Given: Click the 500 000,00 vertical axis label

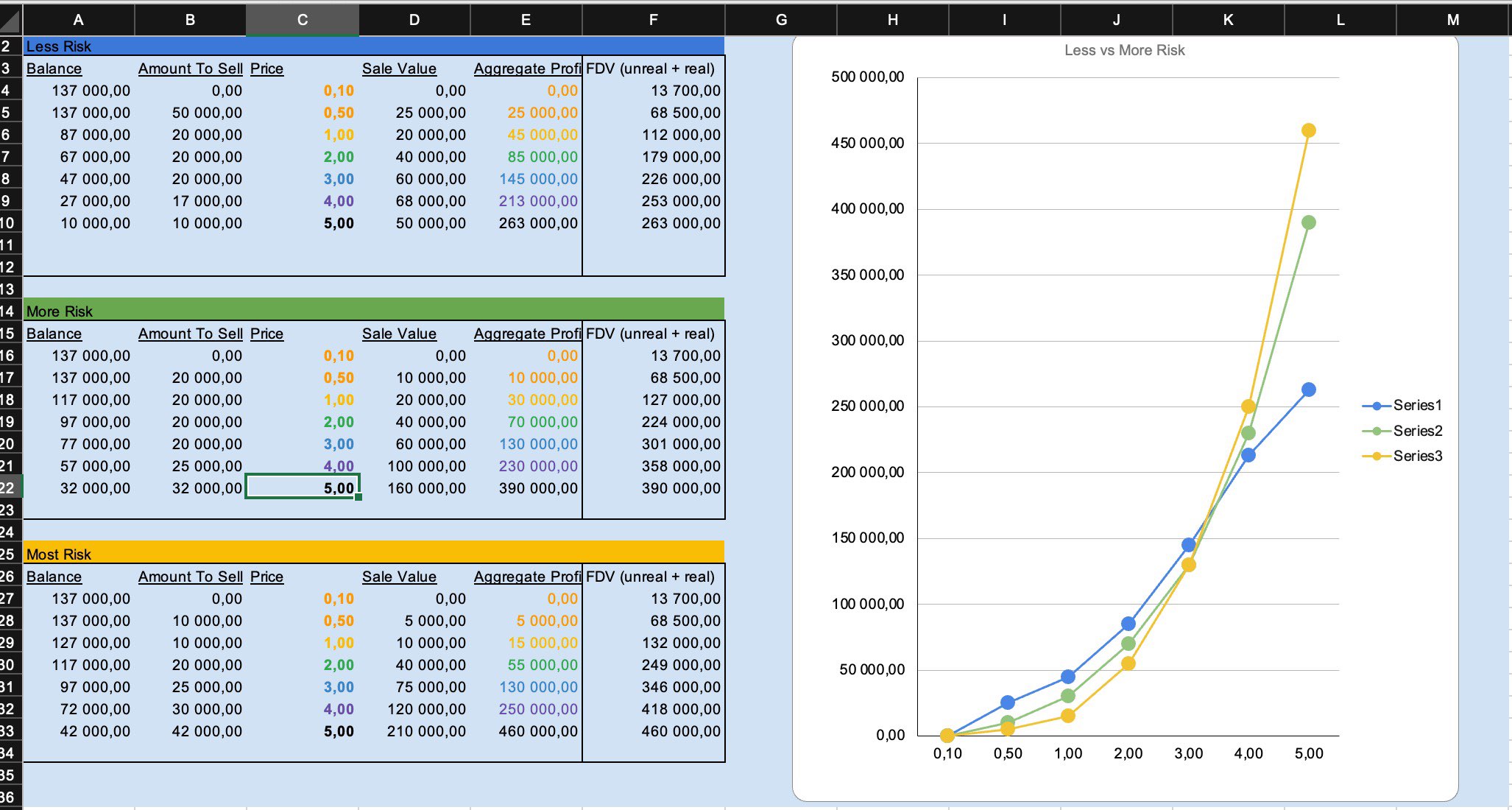Looking at the screenshot, I should (867, 77).
